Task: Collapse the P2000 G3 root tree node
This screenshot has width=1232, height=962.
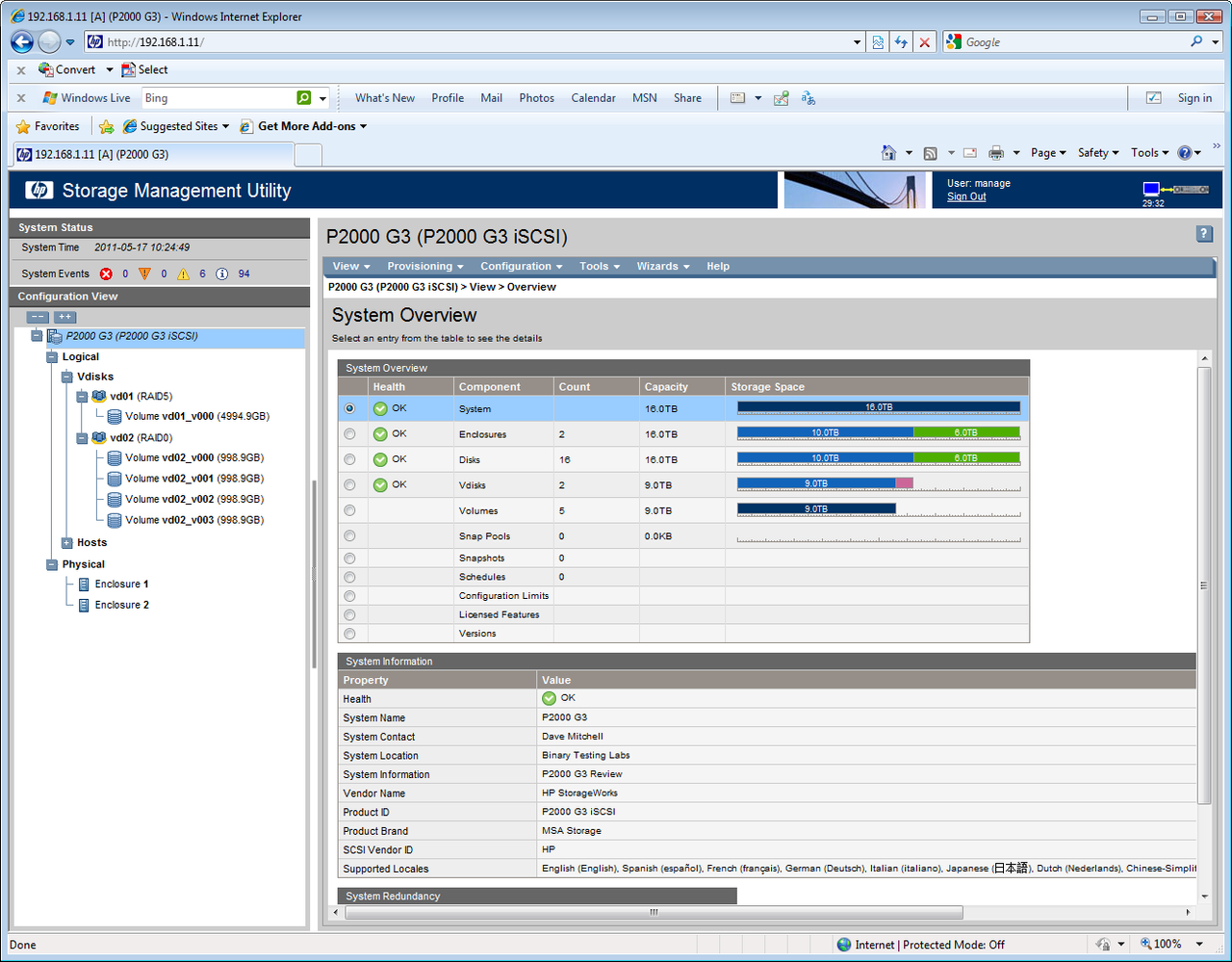Action: (38, 337)
